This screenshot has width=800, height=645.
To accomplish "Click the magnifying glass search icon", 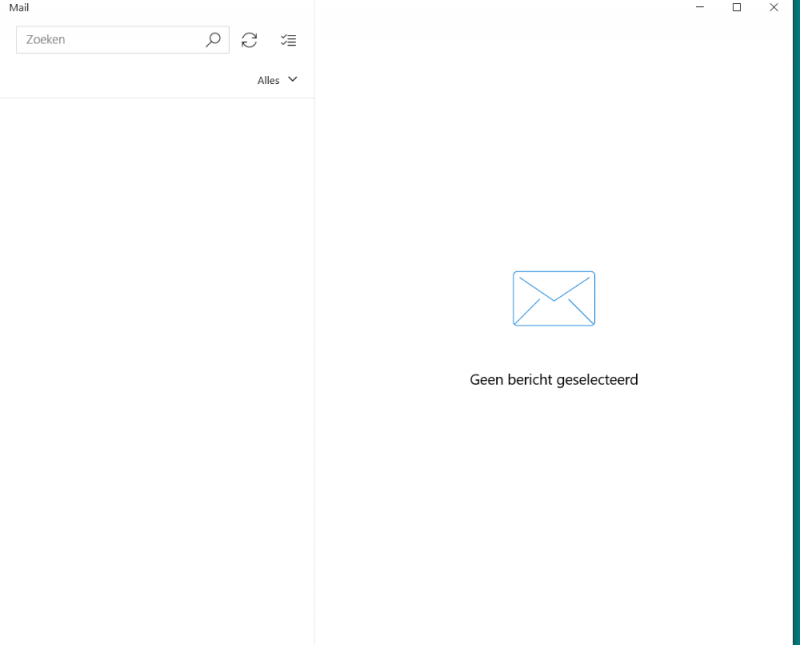I will [213, 40].
